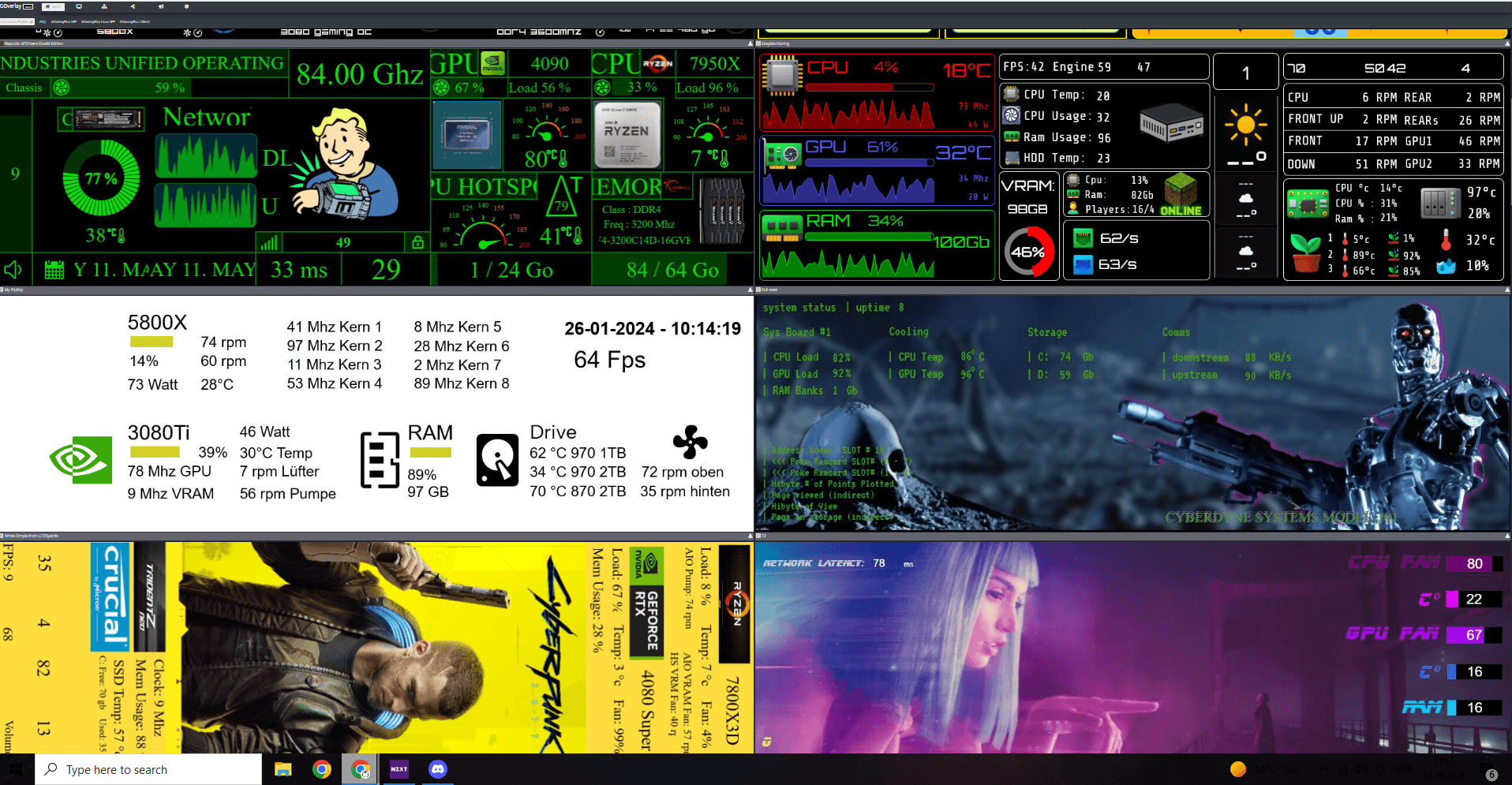Open the notification center with 6 alerts
Image resolution: width=1512 pixels, height=785 pixels.
1488,771
